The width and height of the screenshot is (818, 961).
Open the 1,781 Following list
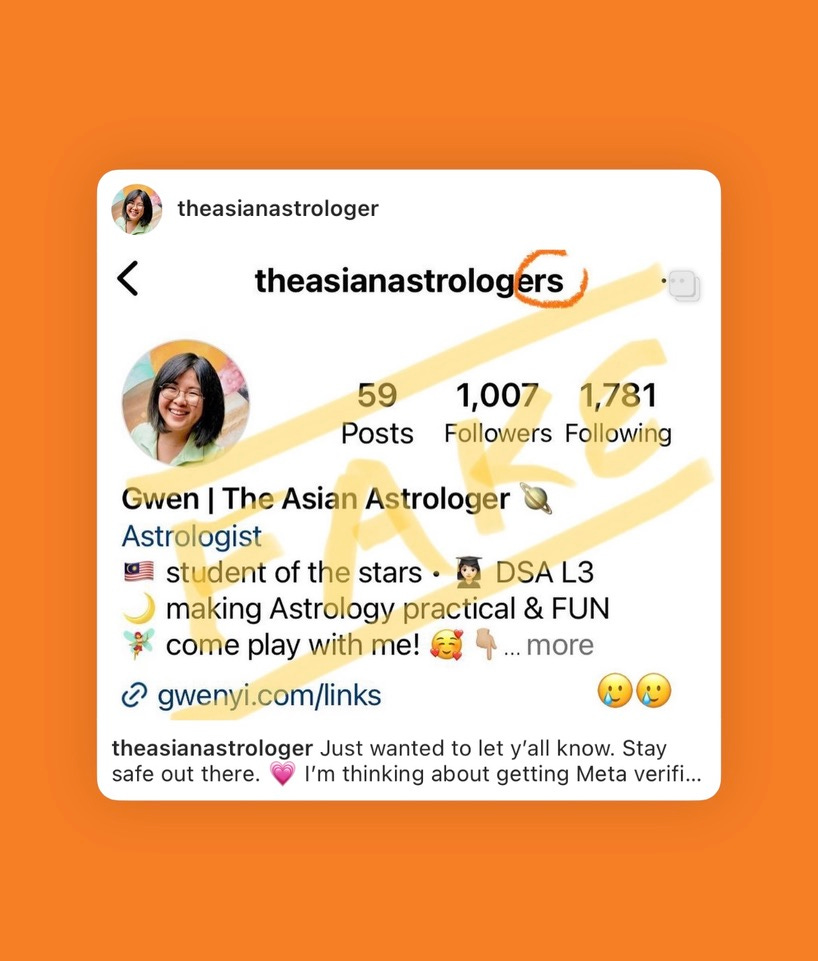618,414
